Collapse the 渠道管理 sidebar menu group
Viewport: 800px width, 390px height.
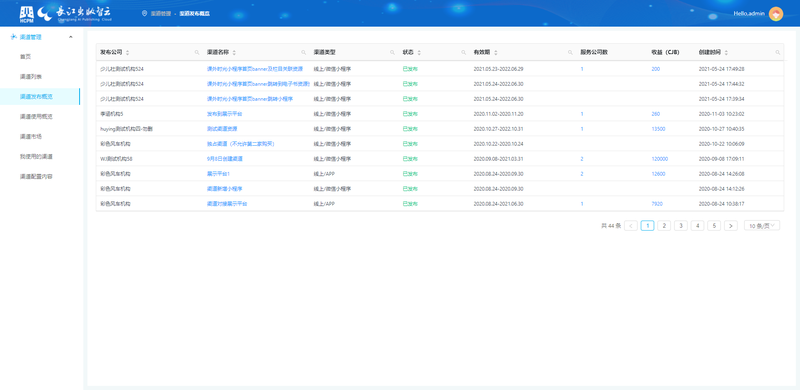click(70, 37)
